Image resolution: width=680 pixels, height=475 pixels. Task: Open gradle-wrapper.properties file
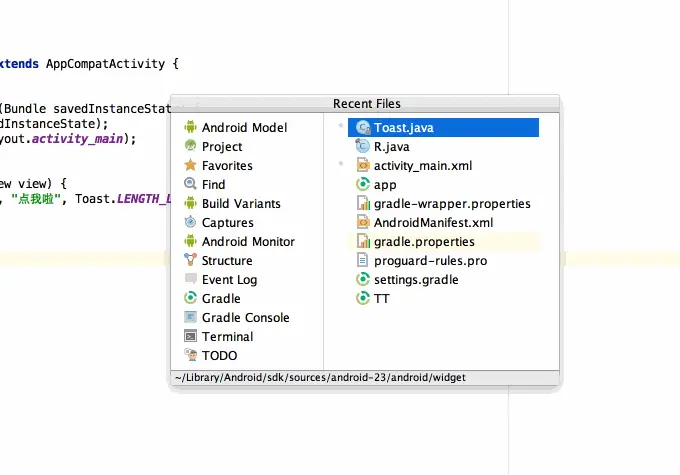pyautogui.click(x=443, y=203)
